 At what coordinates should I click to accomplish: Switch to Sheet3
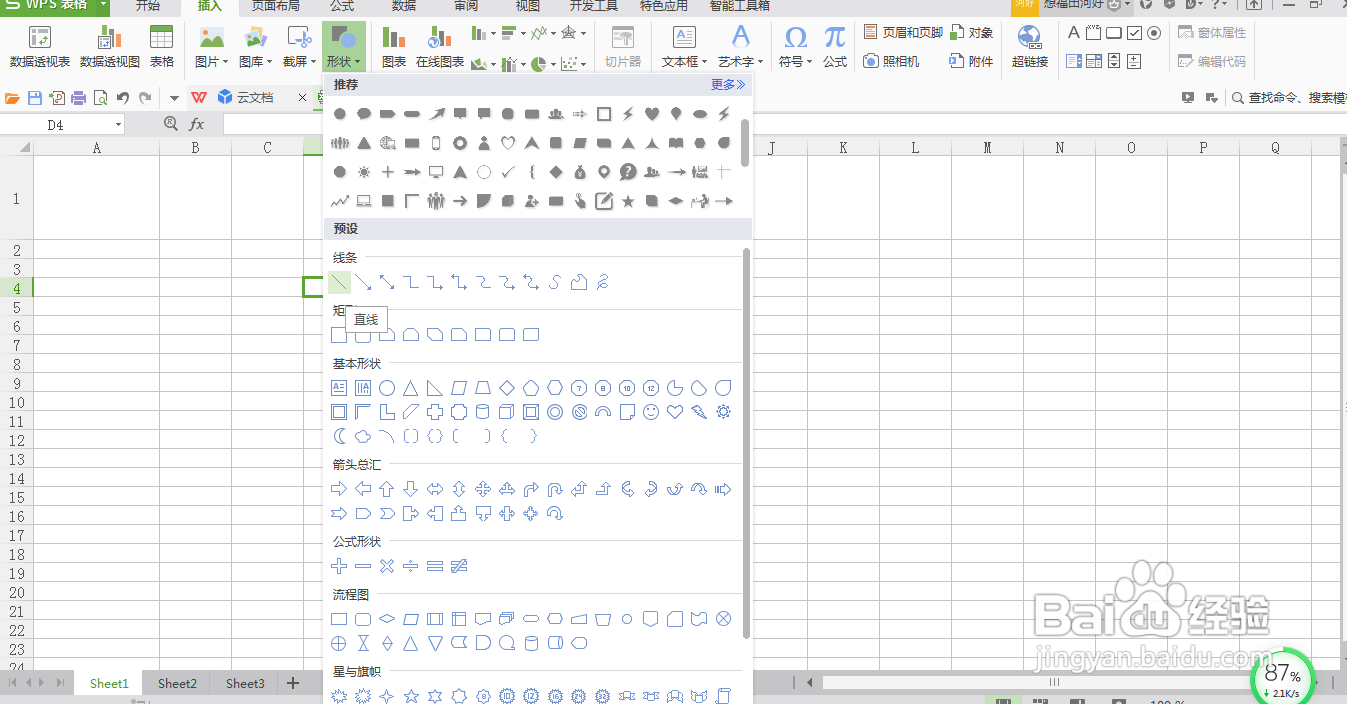click(245, 684)
